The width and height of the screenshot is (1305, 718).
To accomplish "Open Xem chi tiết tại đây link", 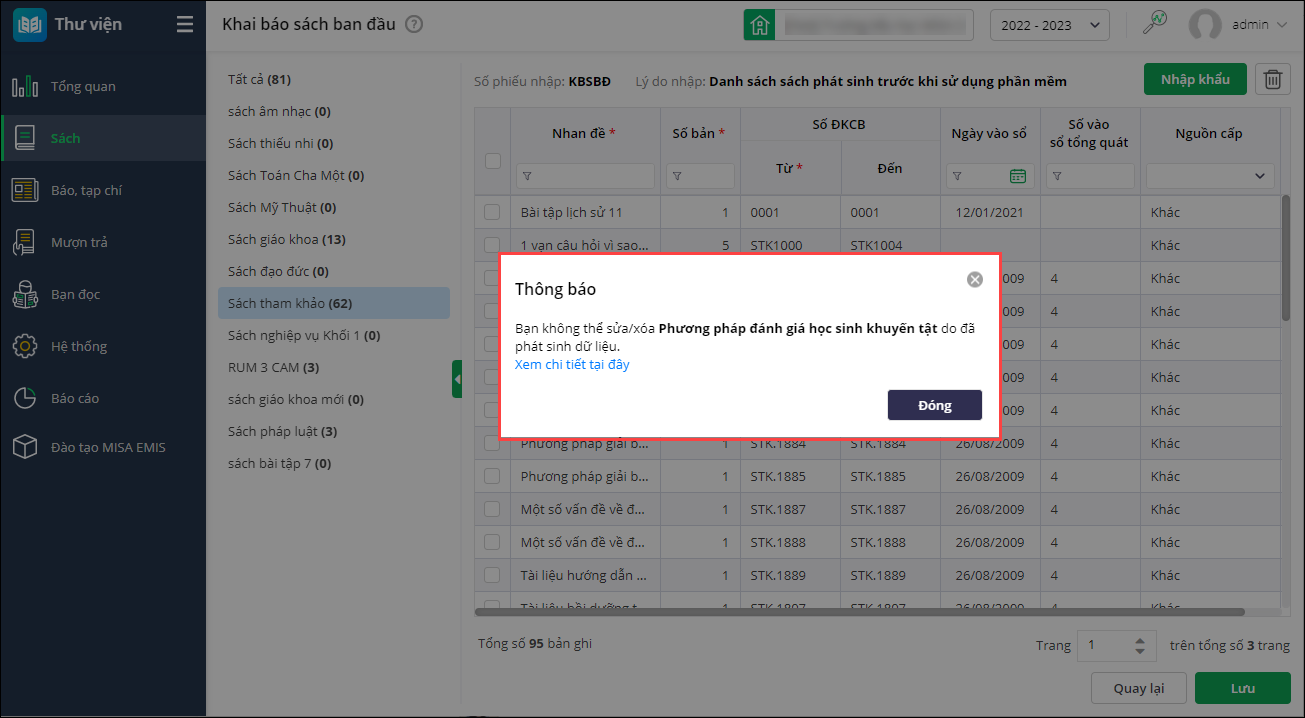I will [x=572, y=364].
